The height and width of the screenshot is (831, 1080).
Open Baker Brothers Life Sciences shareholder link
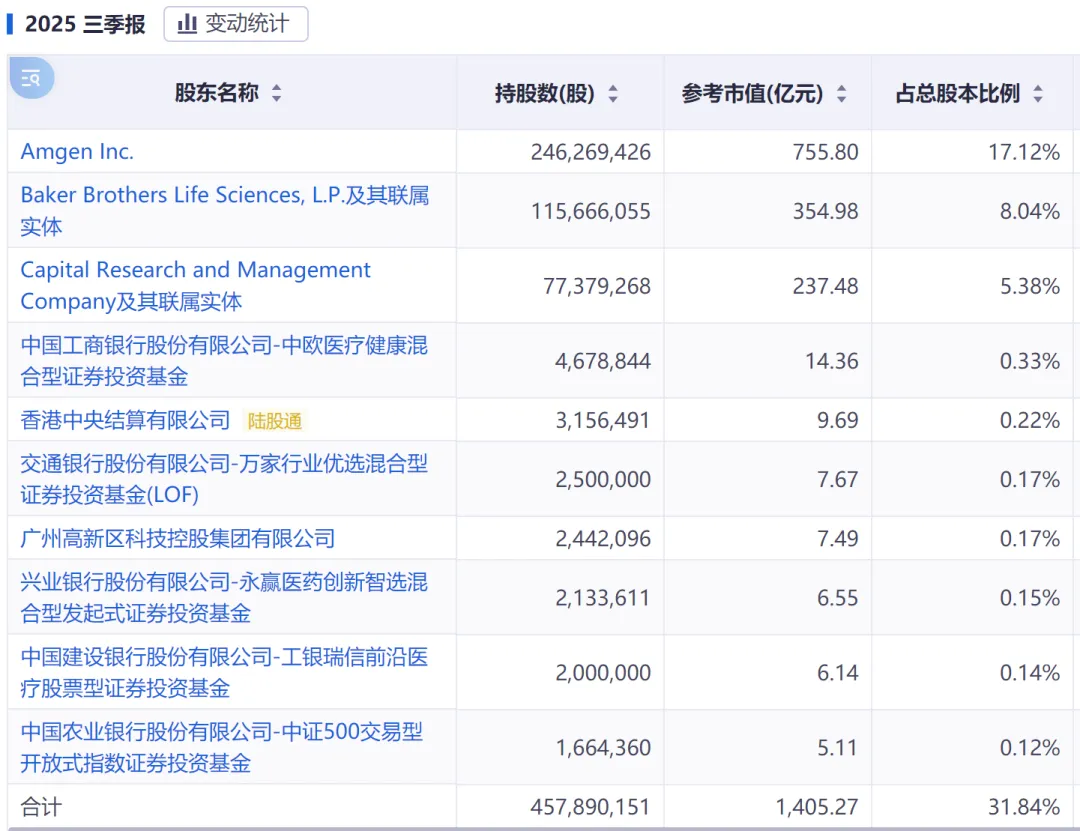point(224,196)
